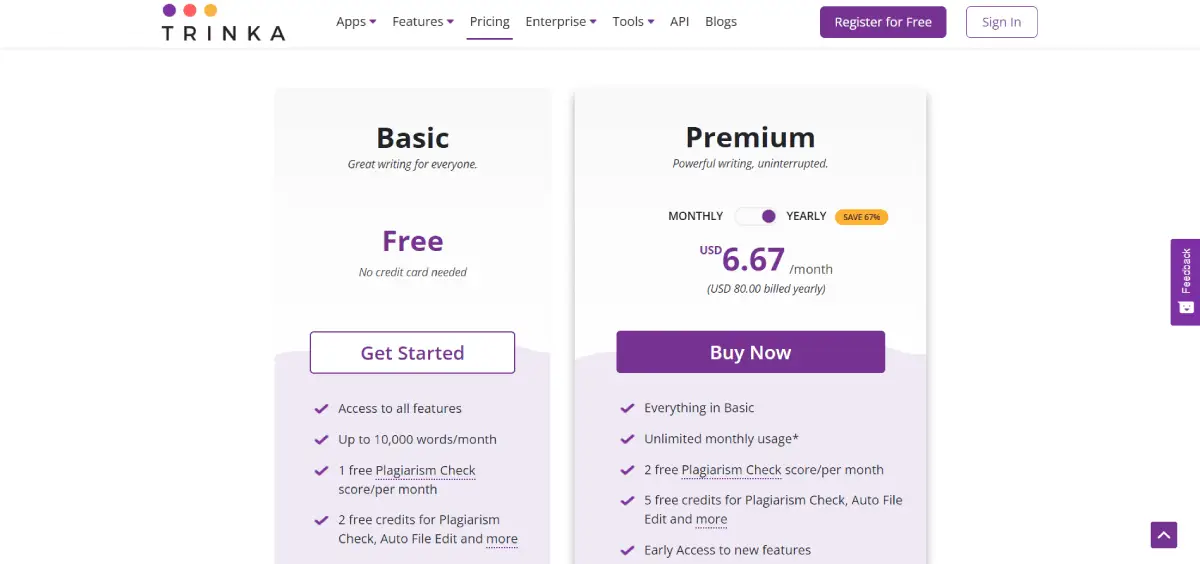Expand the Apps dropdown menu

click(x=356, y=22)
